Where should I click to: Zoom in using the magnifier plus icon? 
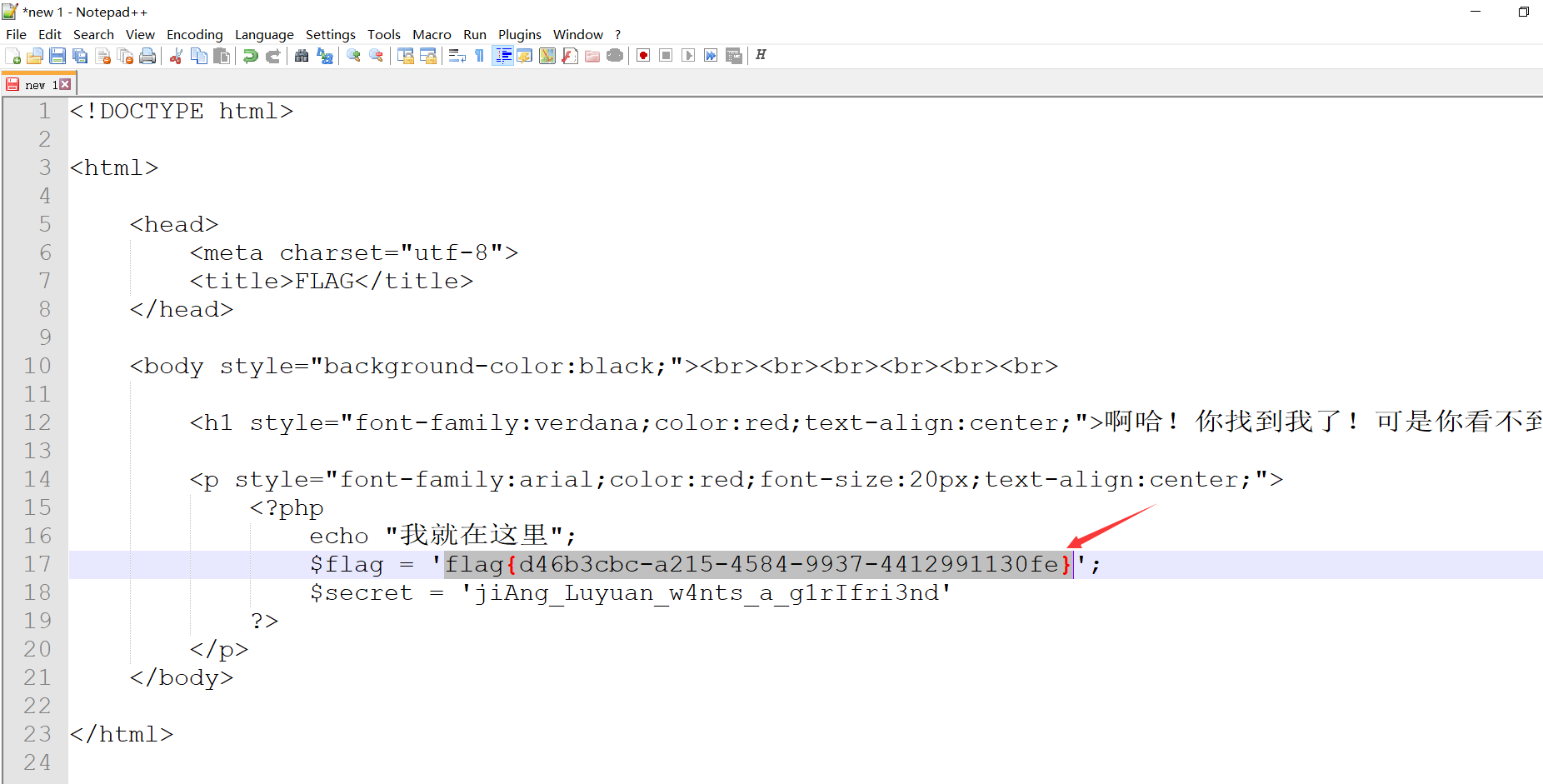click(354, 56)
